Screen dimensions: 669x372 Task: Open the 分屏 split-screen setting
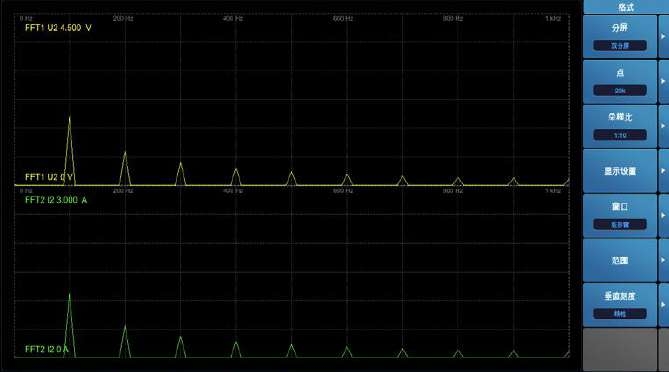(620, 37)
